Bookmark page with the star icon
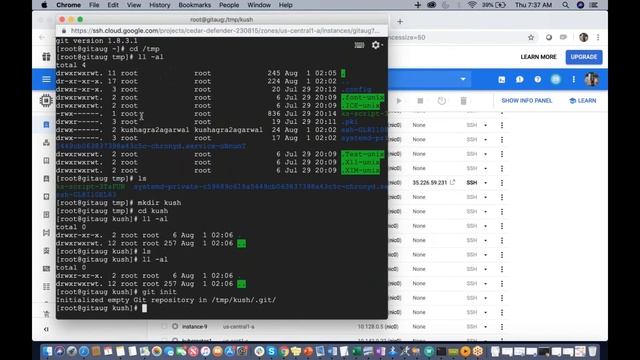 pyautogui.click(x=531, y=37)
